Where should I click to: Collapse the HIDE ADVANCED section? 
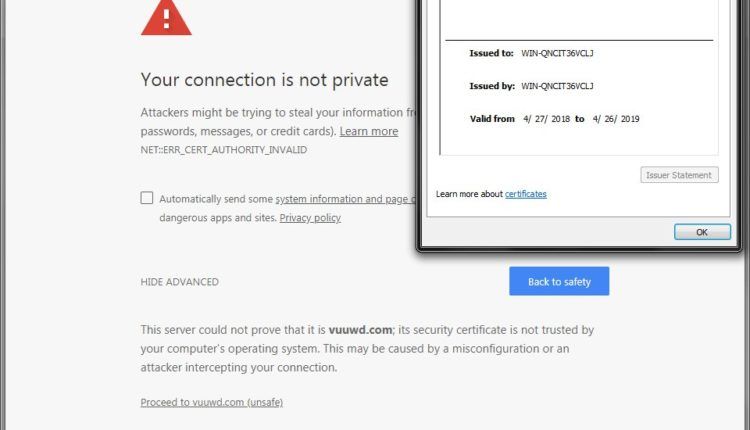180,282
